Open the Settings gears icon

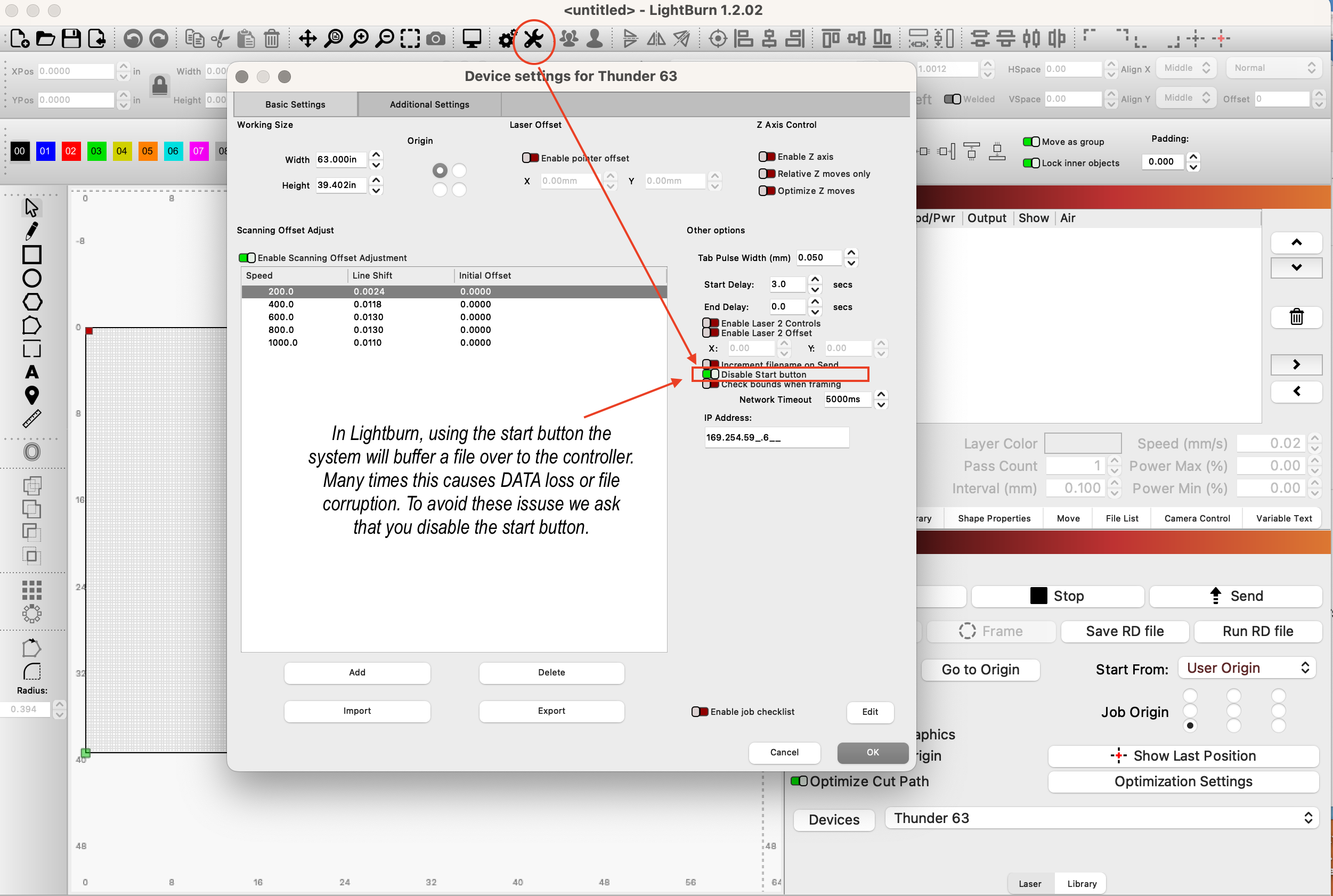click(x=506, y=39)
